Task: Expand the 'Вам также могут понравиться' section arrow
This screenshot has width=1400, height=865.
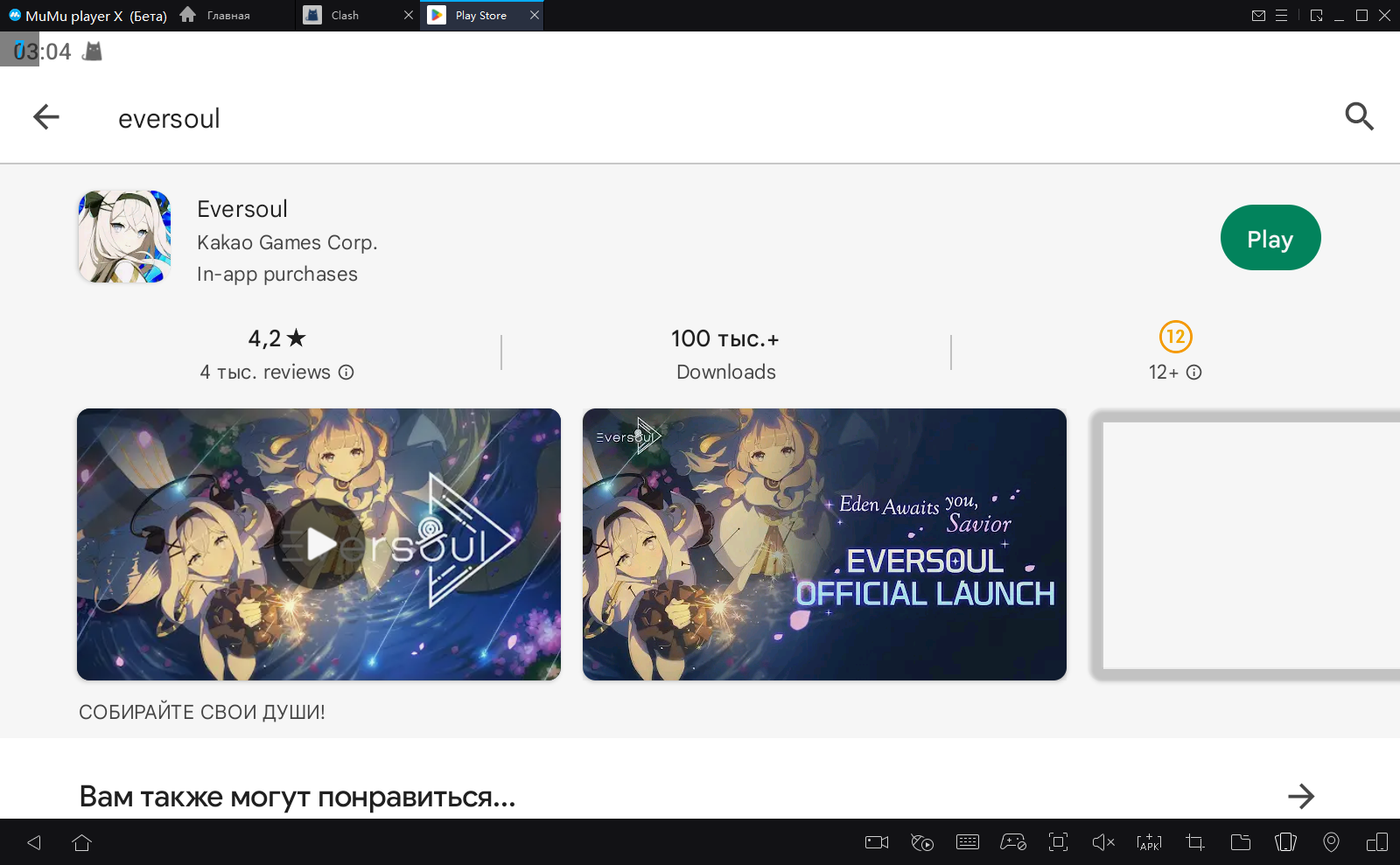Action: 1300,796
